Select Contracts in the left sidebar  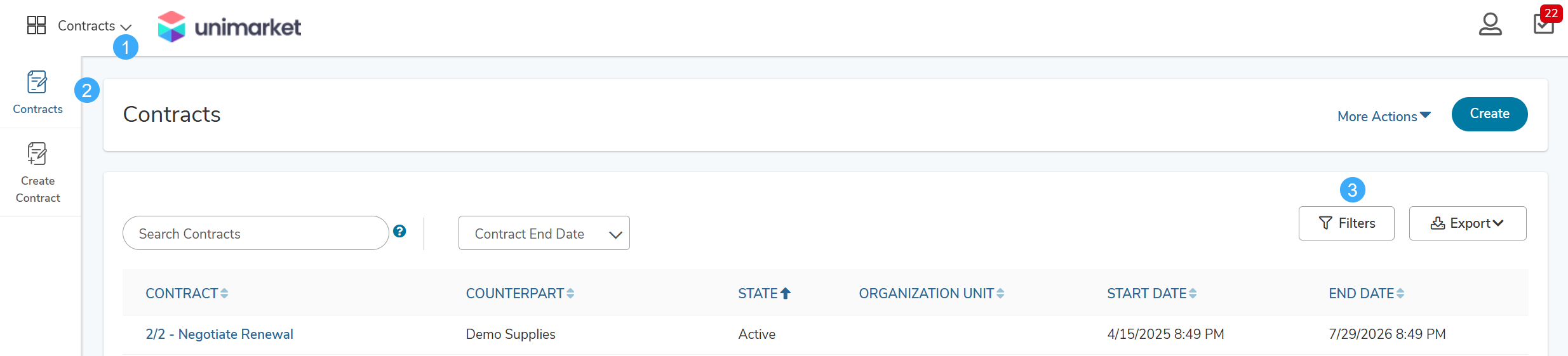tap(37, 93)
